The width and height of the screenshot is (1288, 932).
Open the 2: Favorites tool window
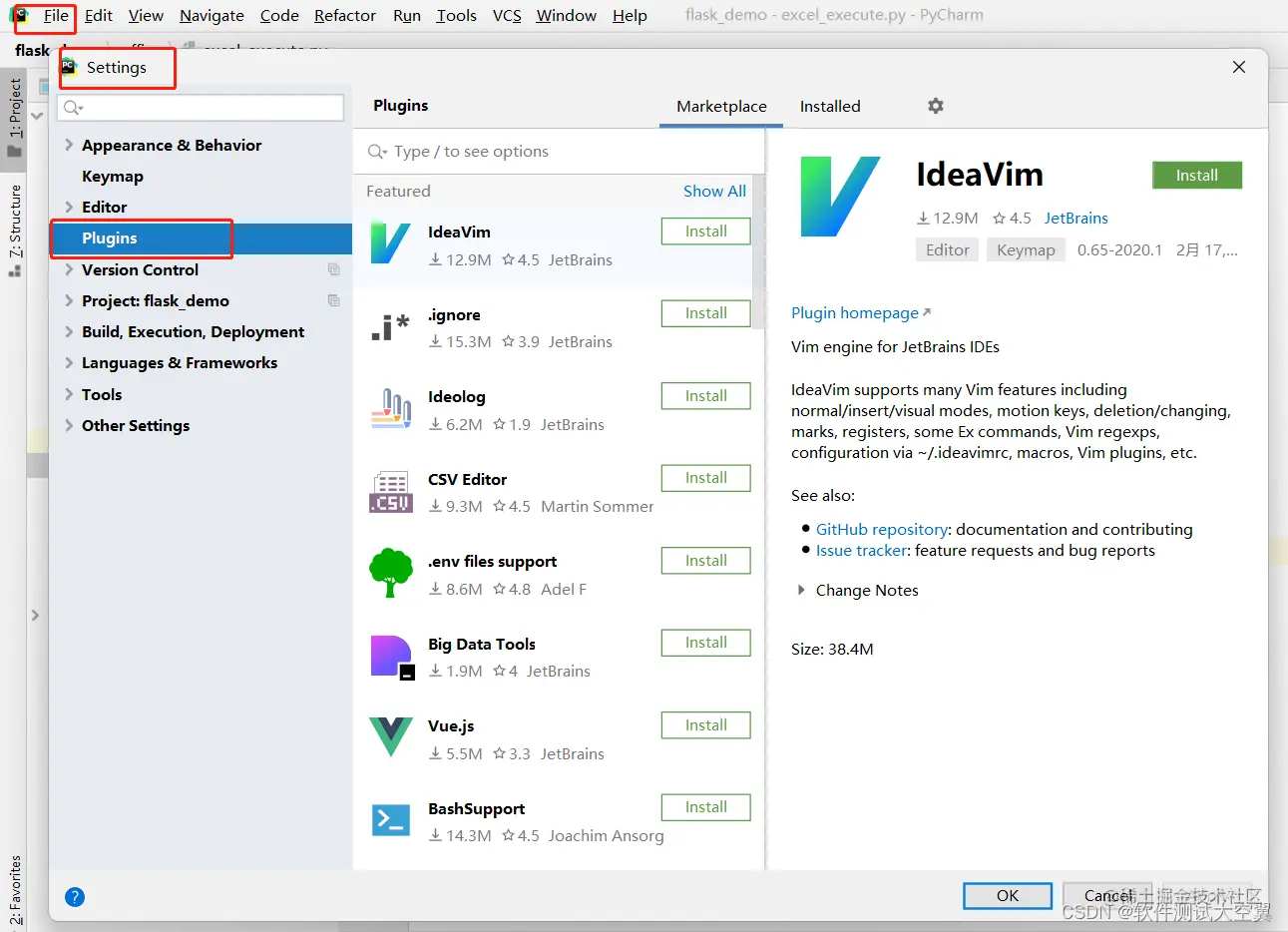click(x=14, y=890)
